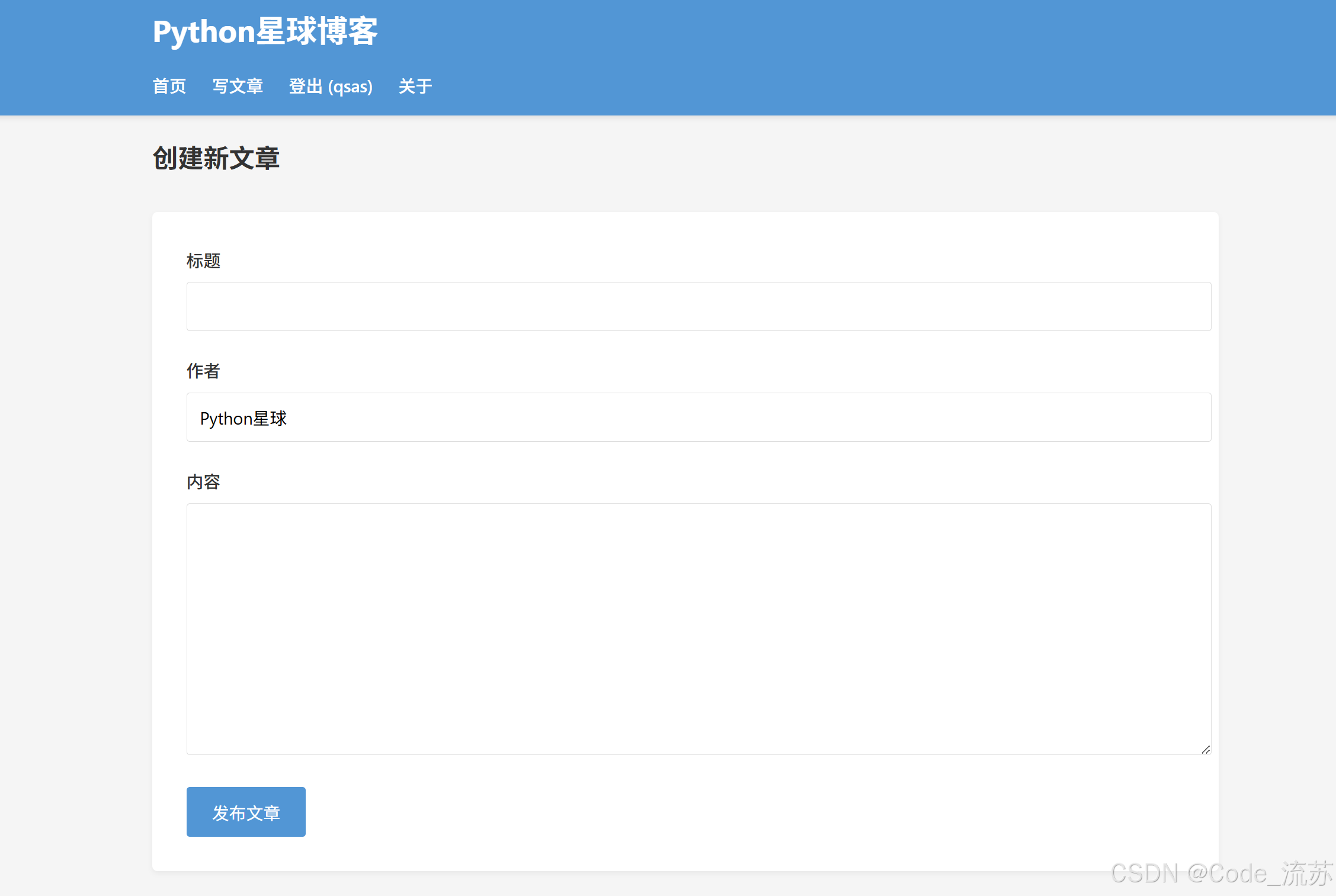Focus the large 内容 content textarea
1336x896 pixels.
coord(698,628)
